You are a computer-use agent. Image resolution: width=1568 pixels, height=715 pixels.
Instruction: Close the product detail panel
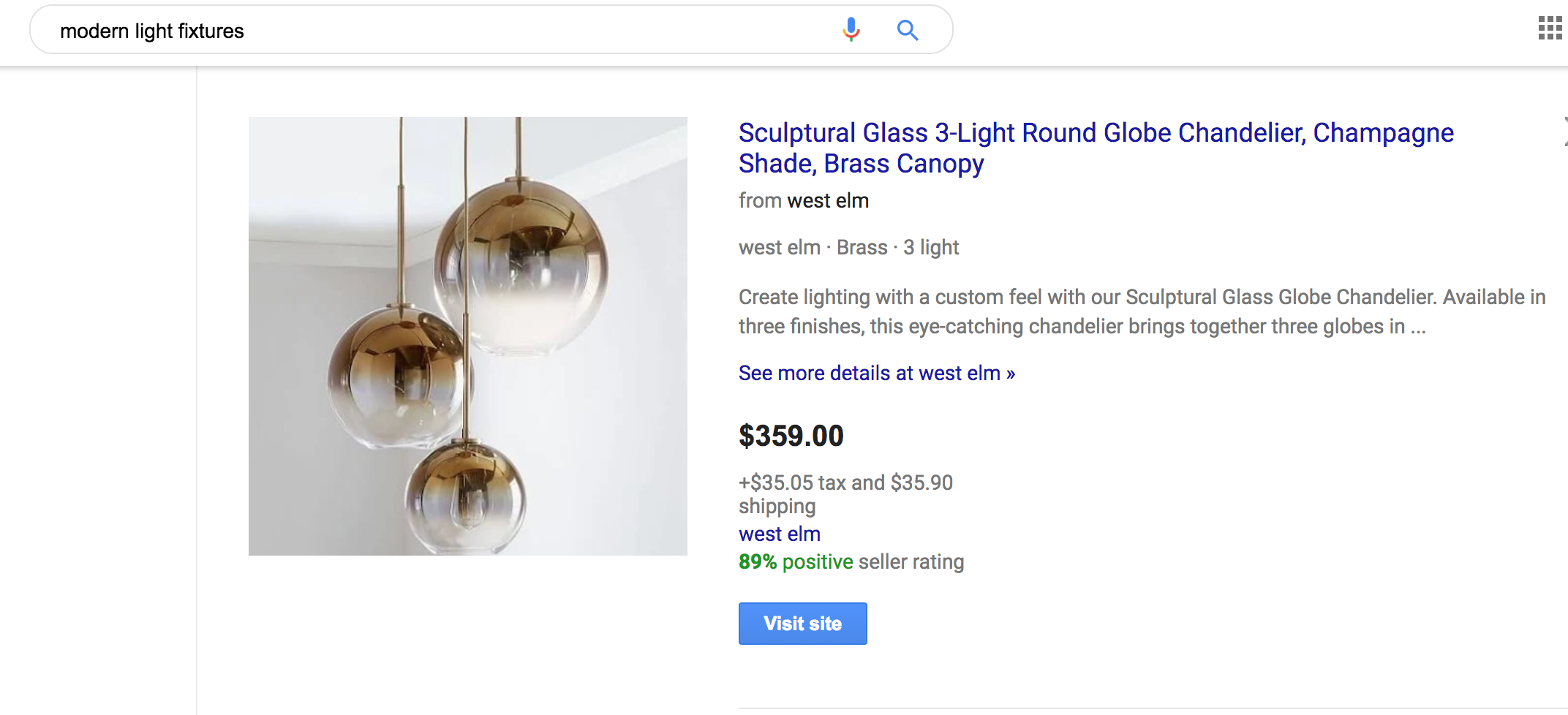click(1564, 132)
